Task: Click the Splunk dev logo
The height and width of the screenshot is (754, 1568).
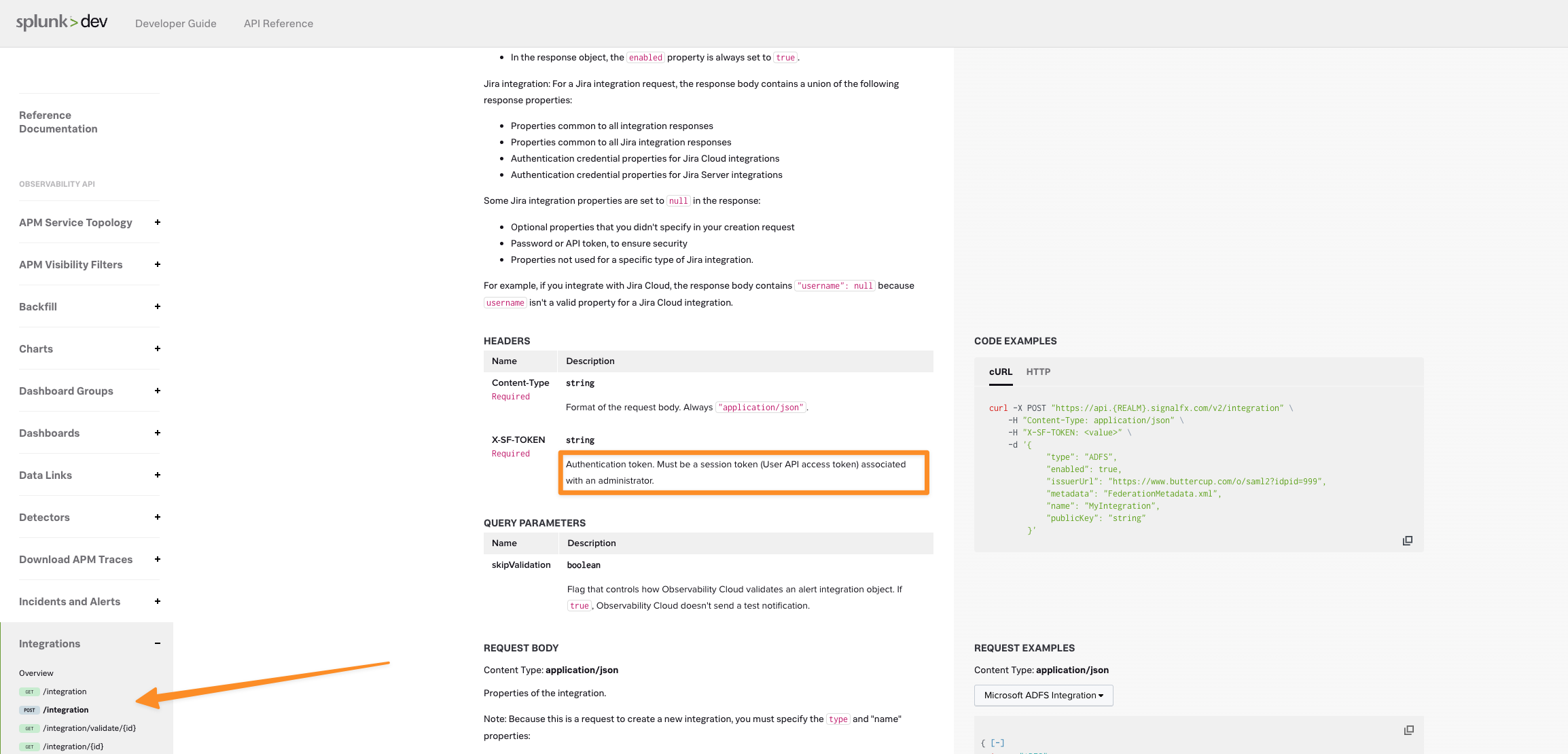Action: coord(62,22)
